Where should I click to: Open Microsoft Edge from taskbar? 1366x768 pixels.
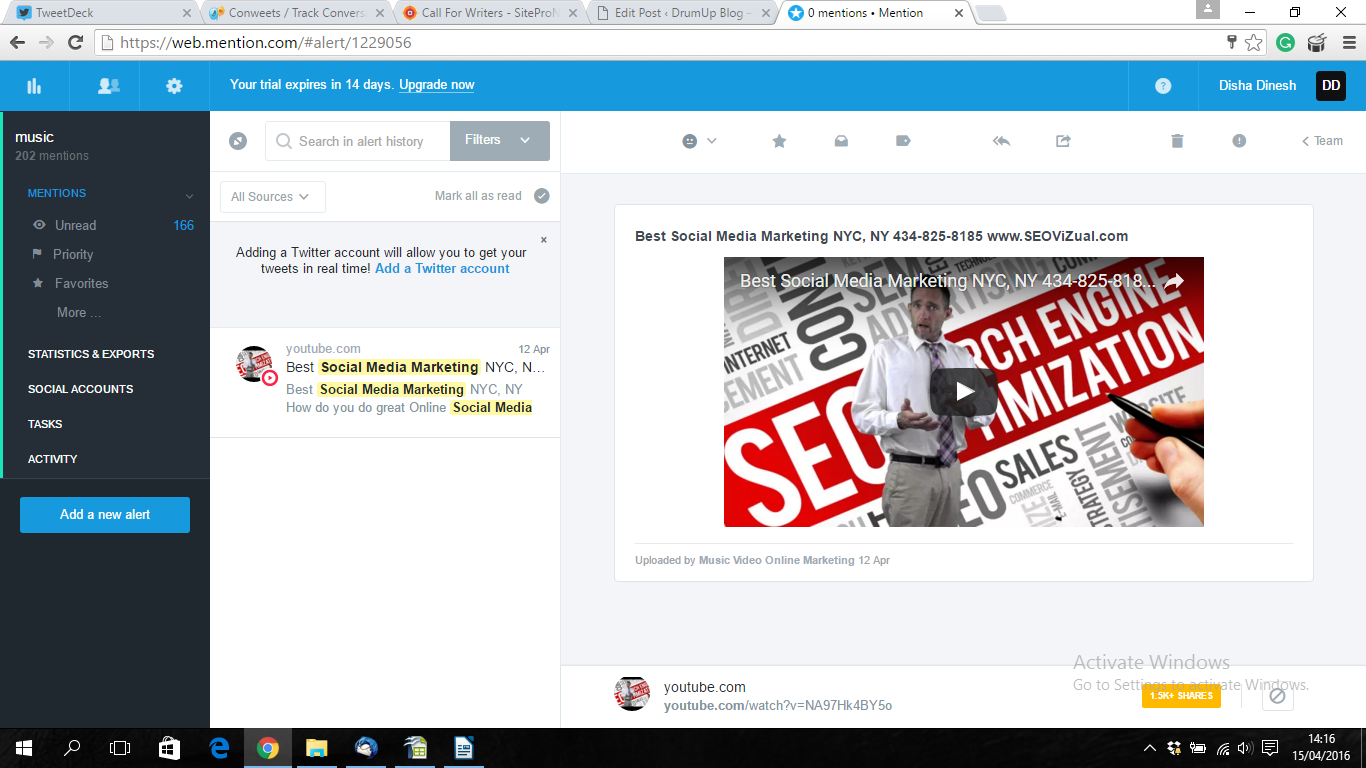(219, 748)
